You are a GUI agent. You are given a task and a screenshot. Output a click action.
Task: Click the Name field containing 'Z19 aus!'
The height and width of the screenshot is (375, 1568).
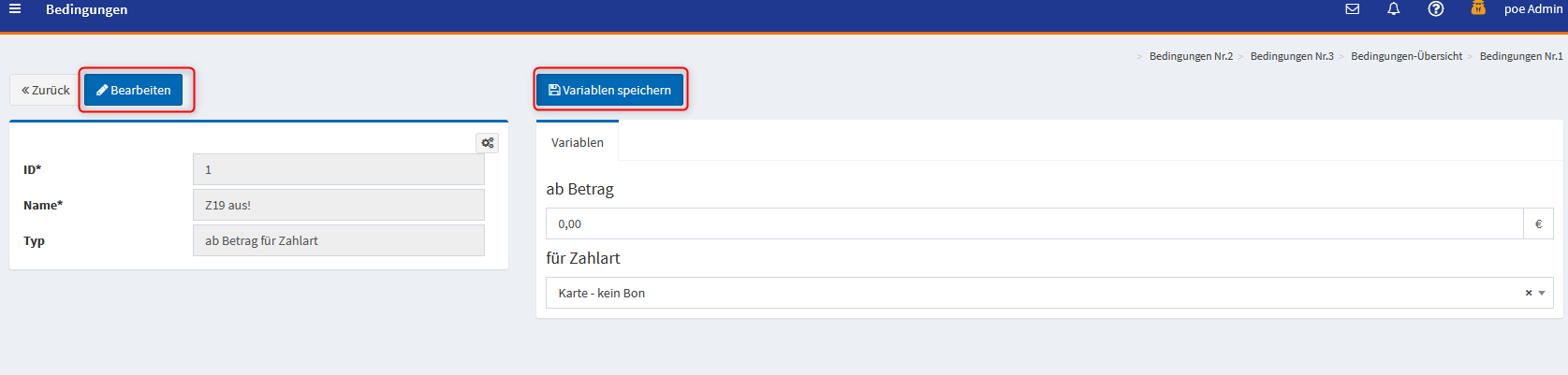click(x=338, y=205)
